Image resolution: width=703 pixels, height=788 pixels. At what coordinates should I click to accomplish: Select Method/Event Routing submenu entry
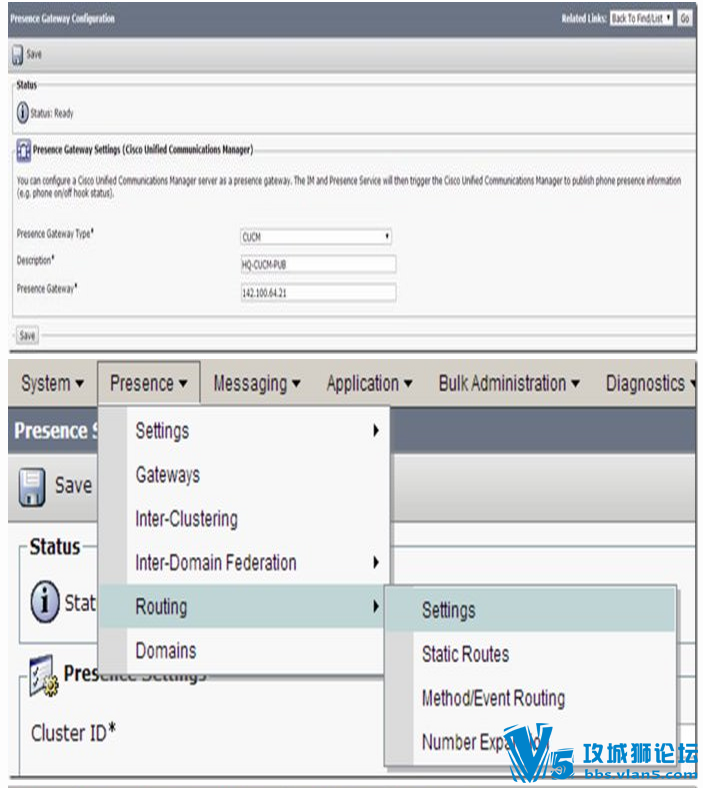coord(493,698)
